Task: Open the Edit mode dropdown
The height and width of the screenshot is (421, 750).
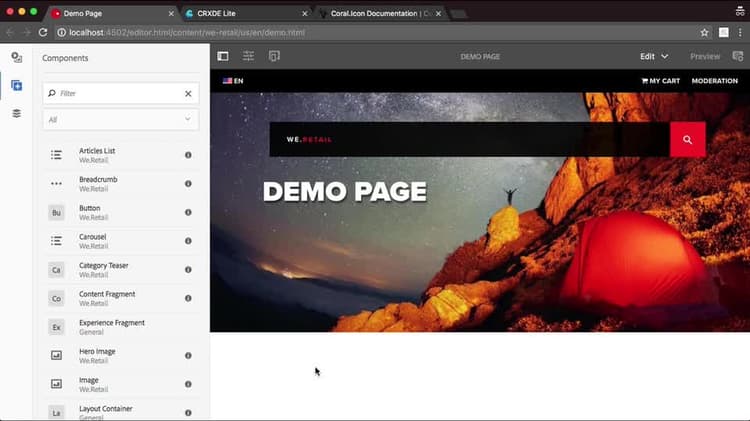Action: pos(654,56)
